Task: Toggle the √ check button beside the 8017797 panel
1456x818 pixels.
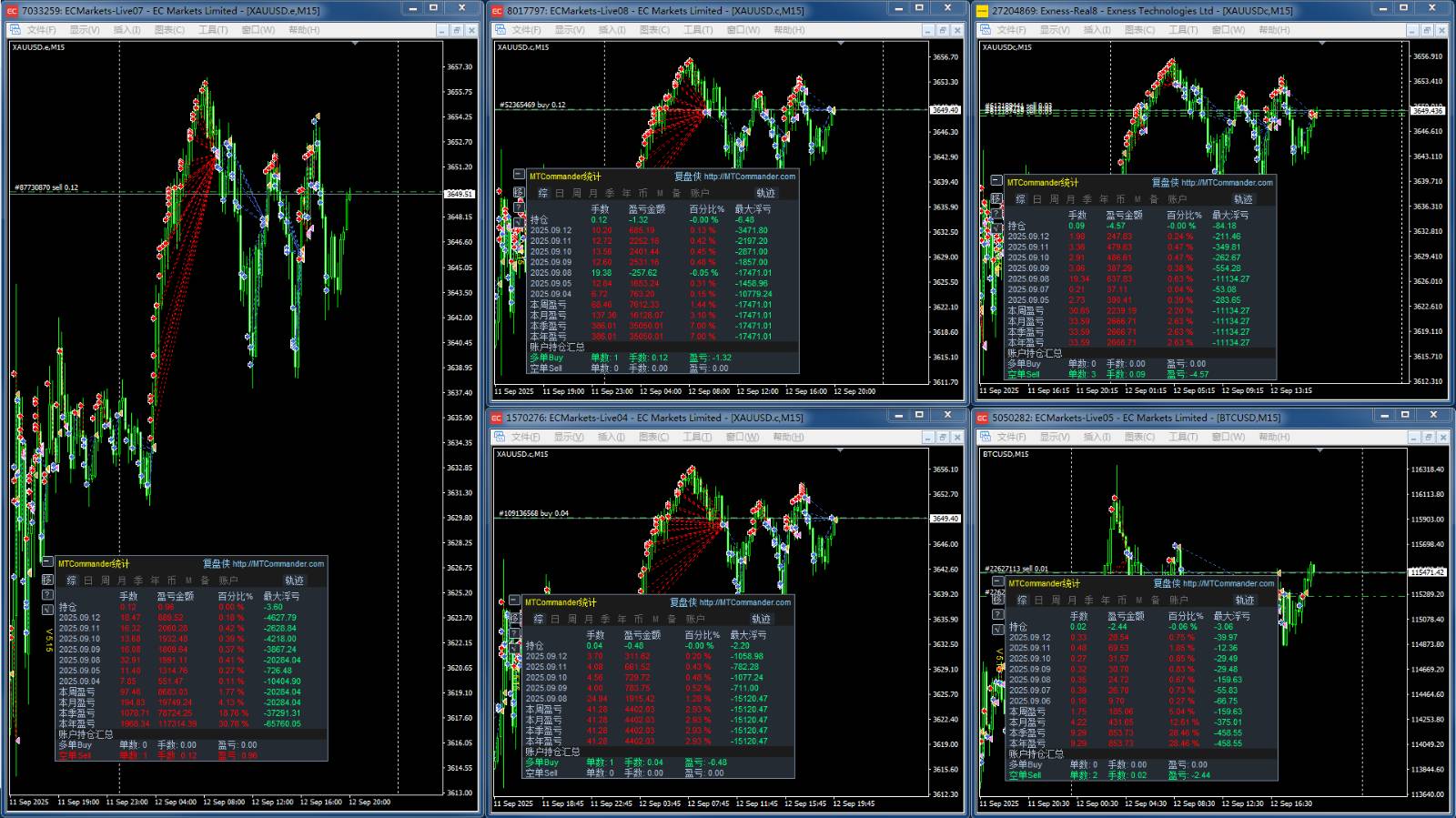Action: pos(519,221)
